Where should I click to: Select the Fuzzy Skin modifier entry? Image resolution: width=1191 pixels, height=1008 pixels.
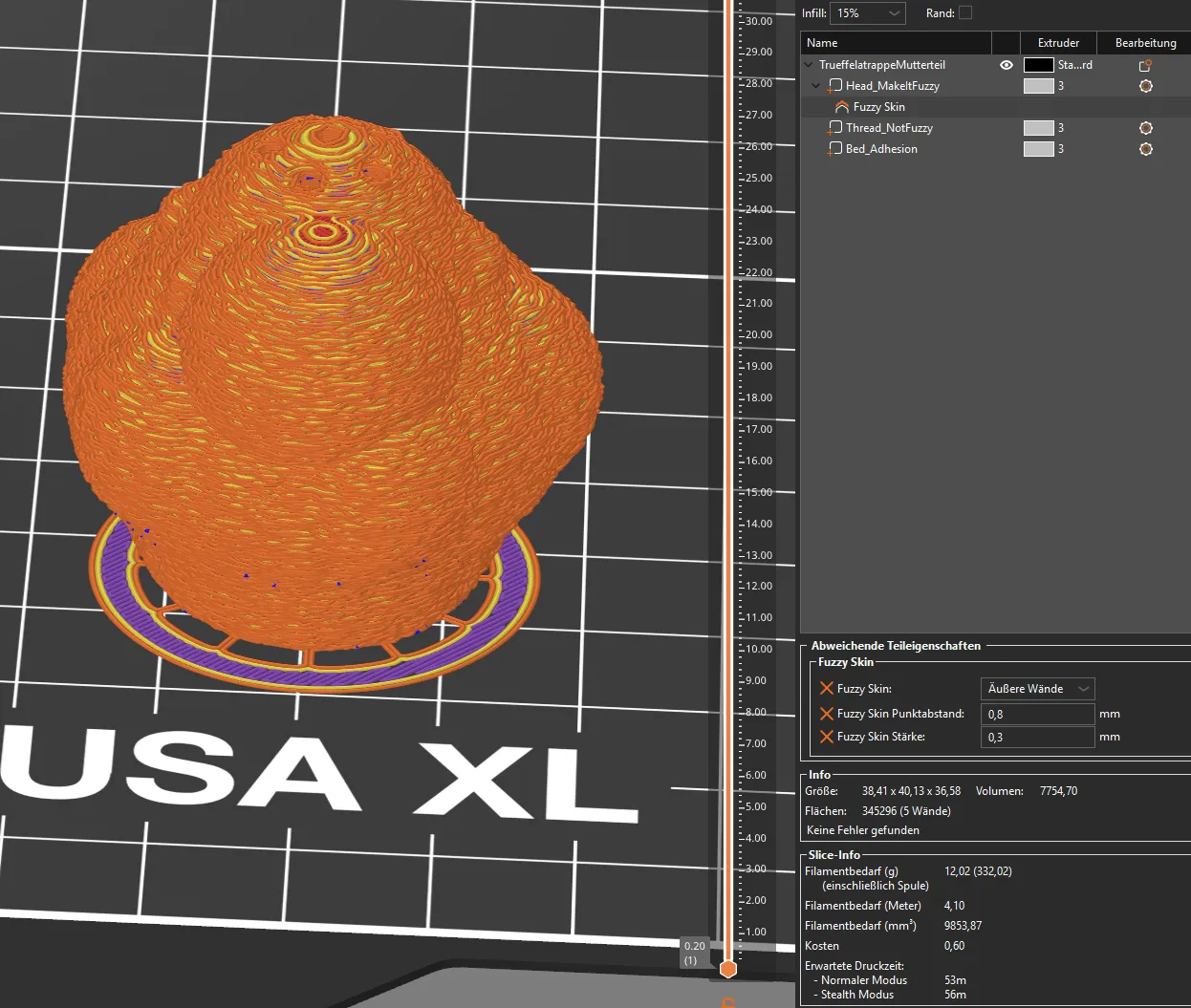[x=879, y=107]
